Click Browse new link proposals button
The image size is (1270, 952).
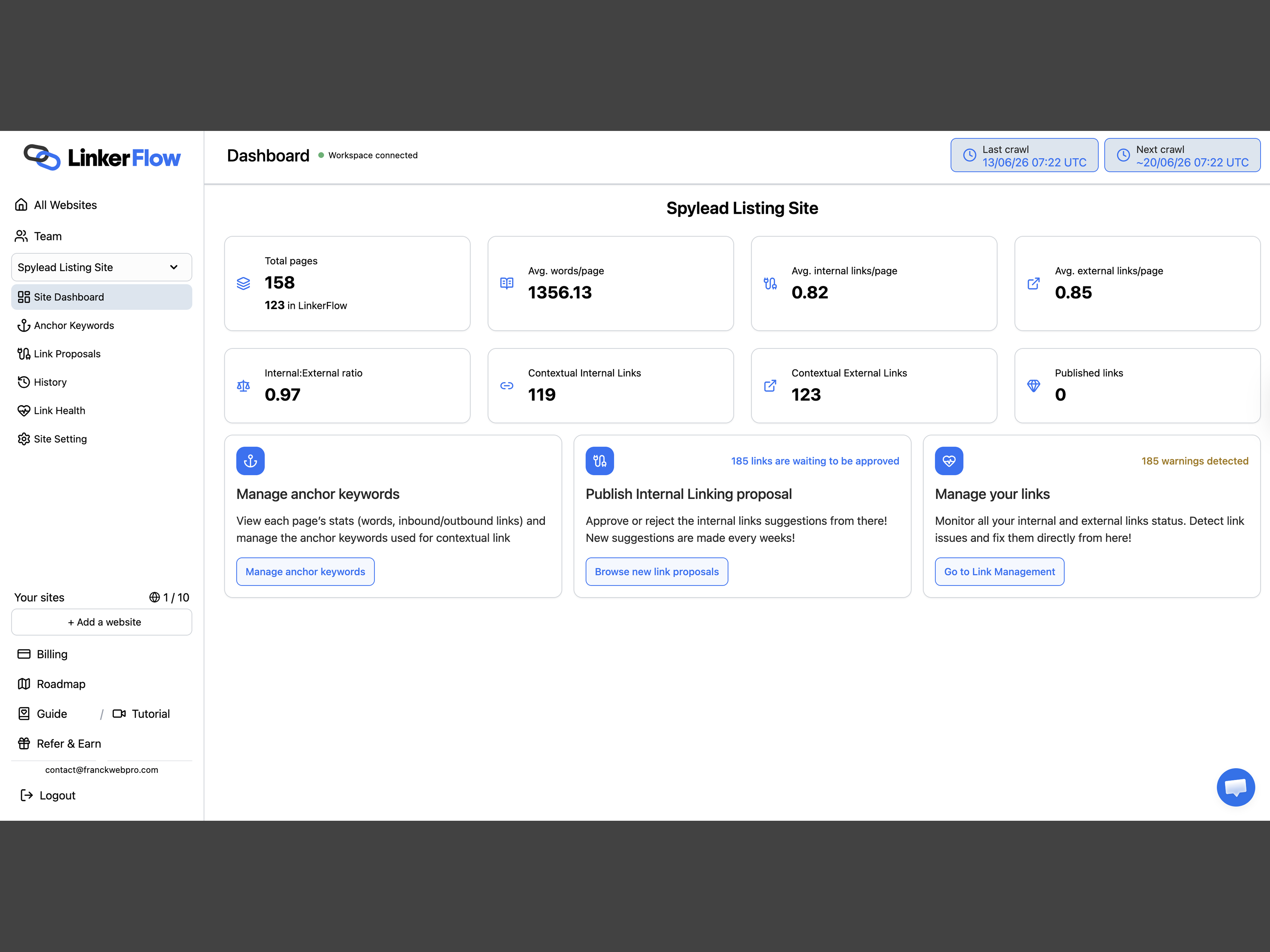click(657, 571)
